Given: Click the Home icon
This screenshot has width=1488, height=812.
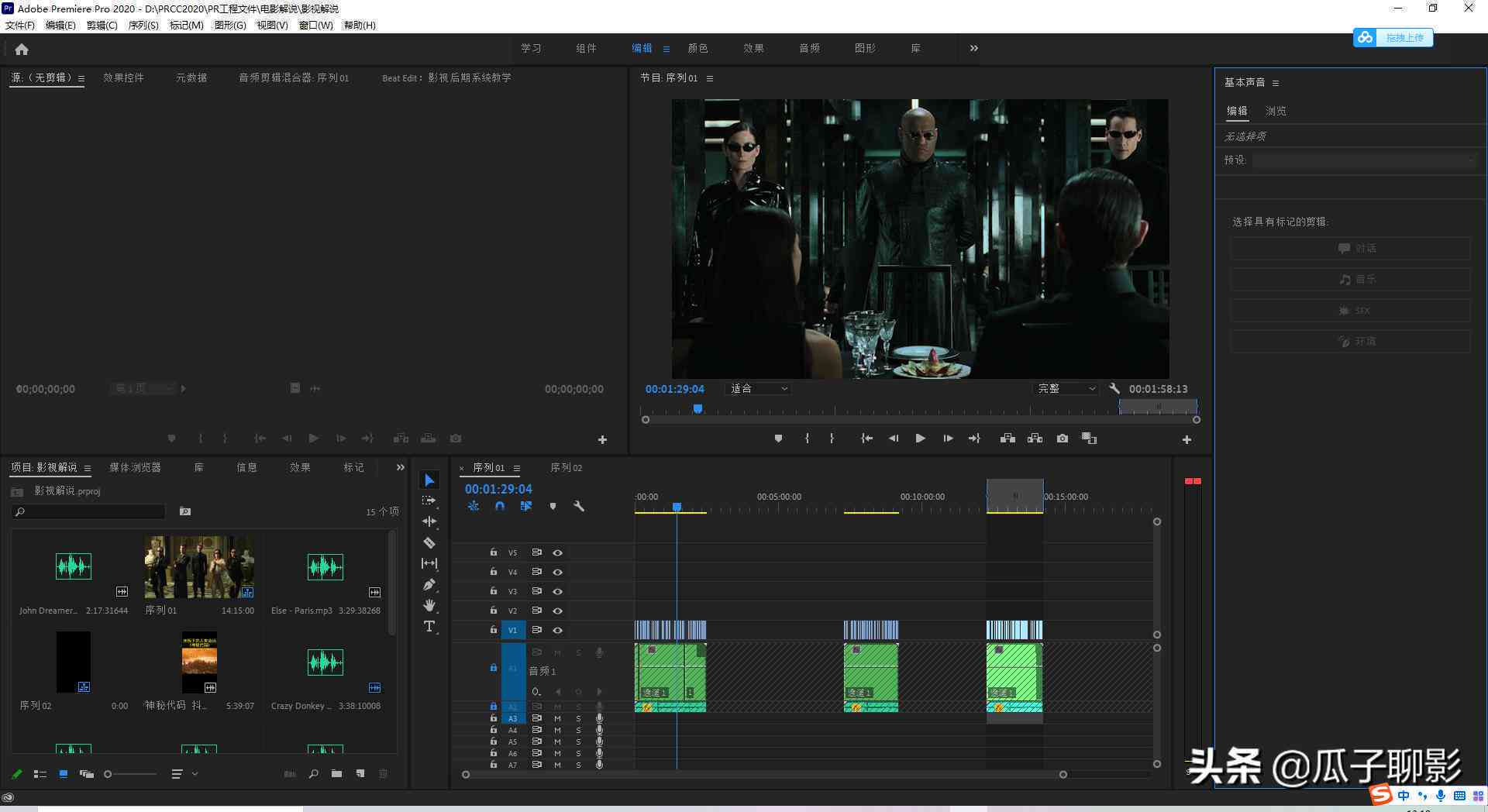Looking at the screenshot, I should tap(22, 49).
